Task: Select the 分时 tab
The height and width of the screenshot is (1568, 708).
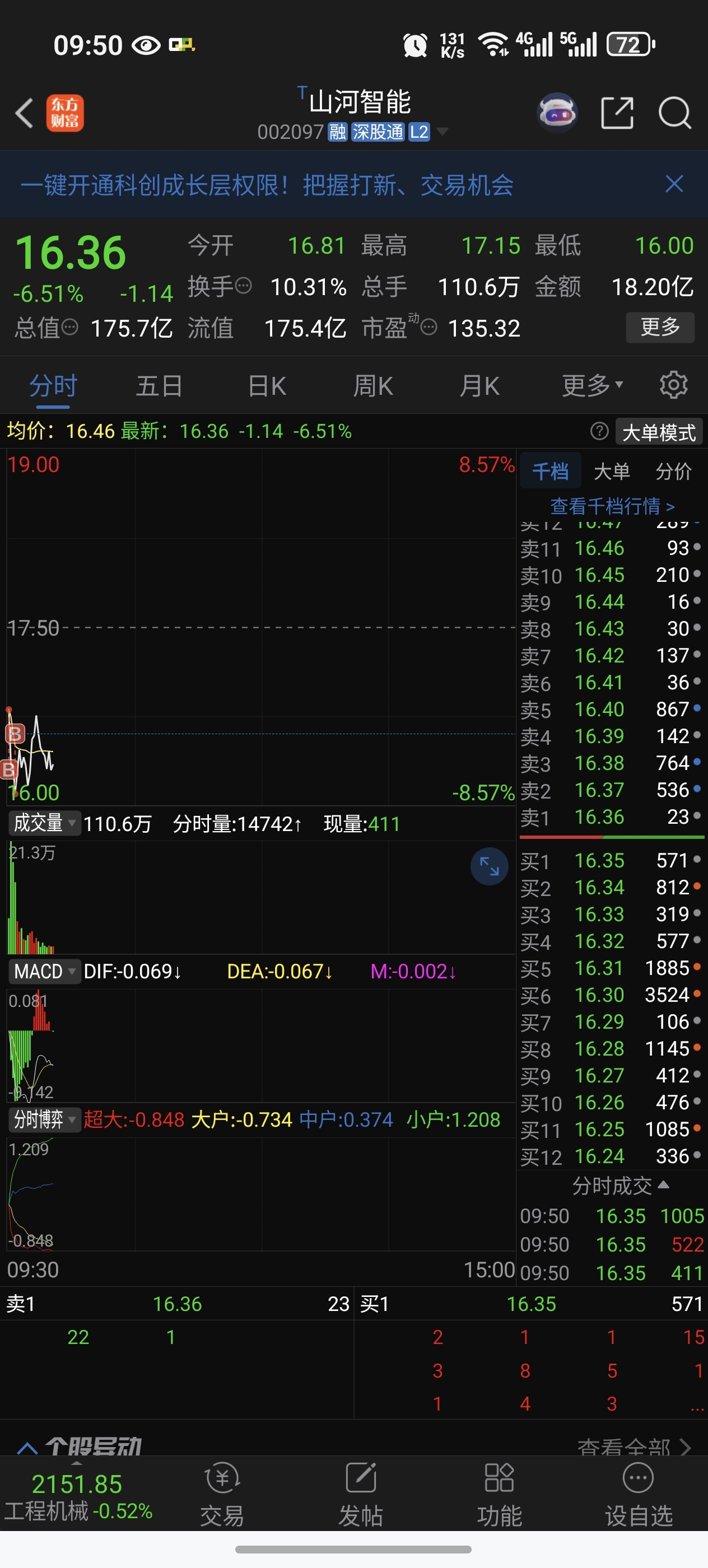Action: pyautogui.click(x=54, y=386)
